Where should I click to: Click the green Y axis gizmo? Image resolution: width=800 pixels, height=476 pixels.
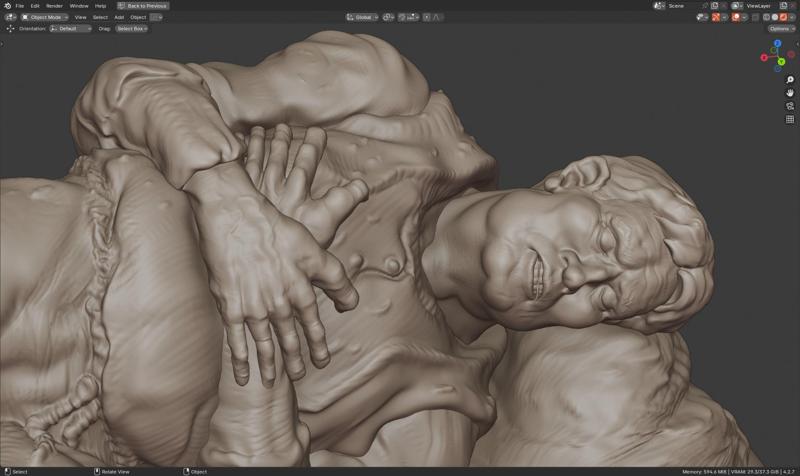pyautogui.click(x=781, y=62)
